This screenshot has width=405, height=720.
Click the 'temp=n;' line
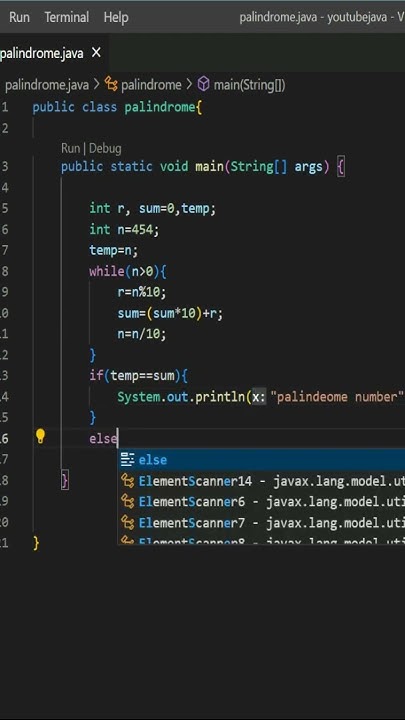(x=113, y=251)
